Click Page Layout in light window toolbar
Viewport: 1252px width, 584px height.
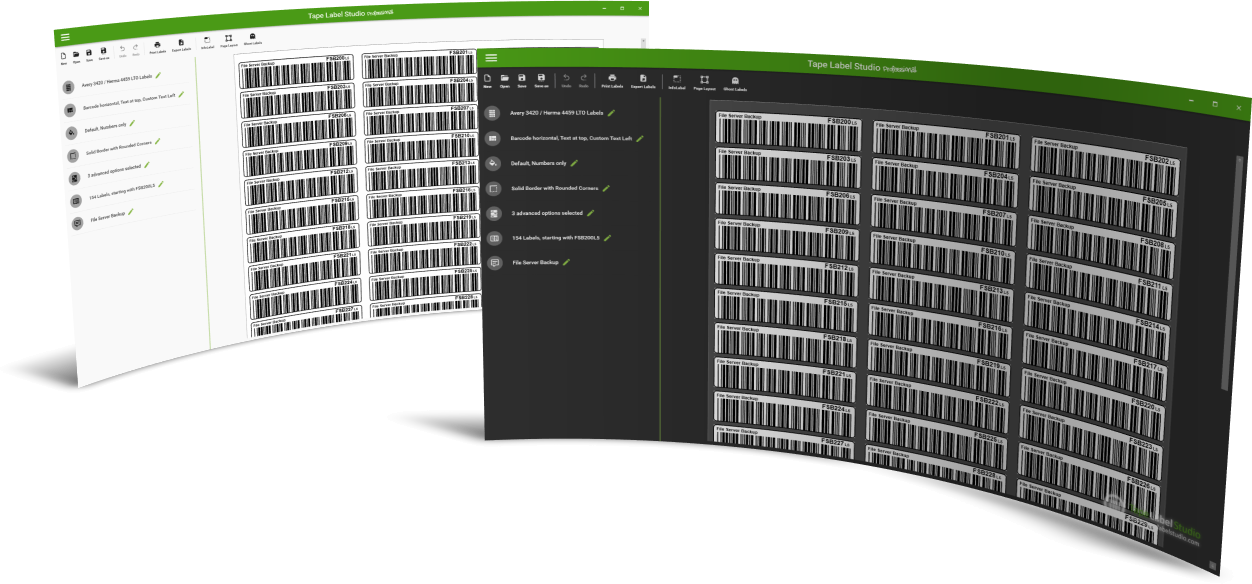pyautogui.click(x=229, y=40)
